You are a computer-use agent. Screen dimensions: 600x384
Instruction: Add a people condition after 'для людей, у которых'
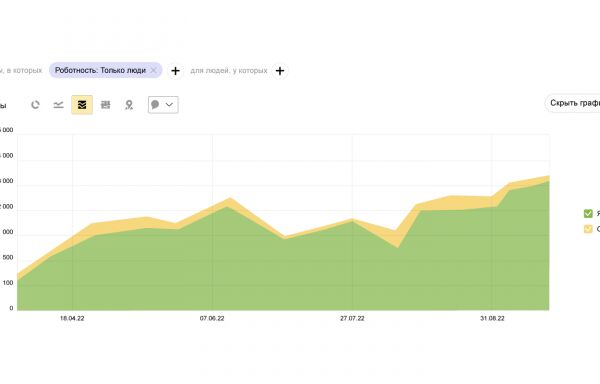[x=280, y=71]
